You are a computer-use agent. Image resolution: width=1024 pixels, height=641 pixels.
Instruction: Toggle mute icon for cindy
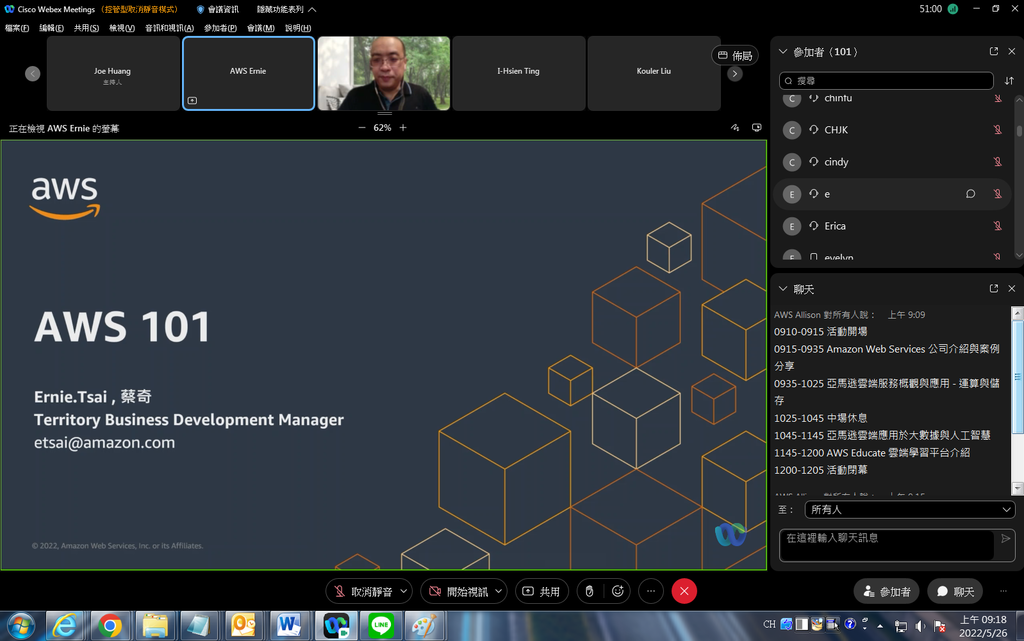click(998, 162)
